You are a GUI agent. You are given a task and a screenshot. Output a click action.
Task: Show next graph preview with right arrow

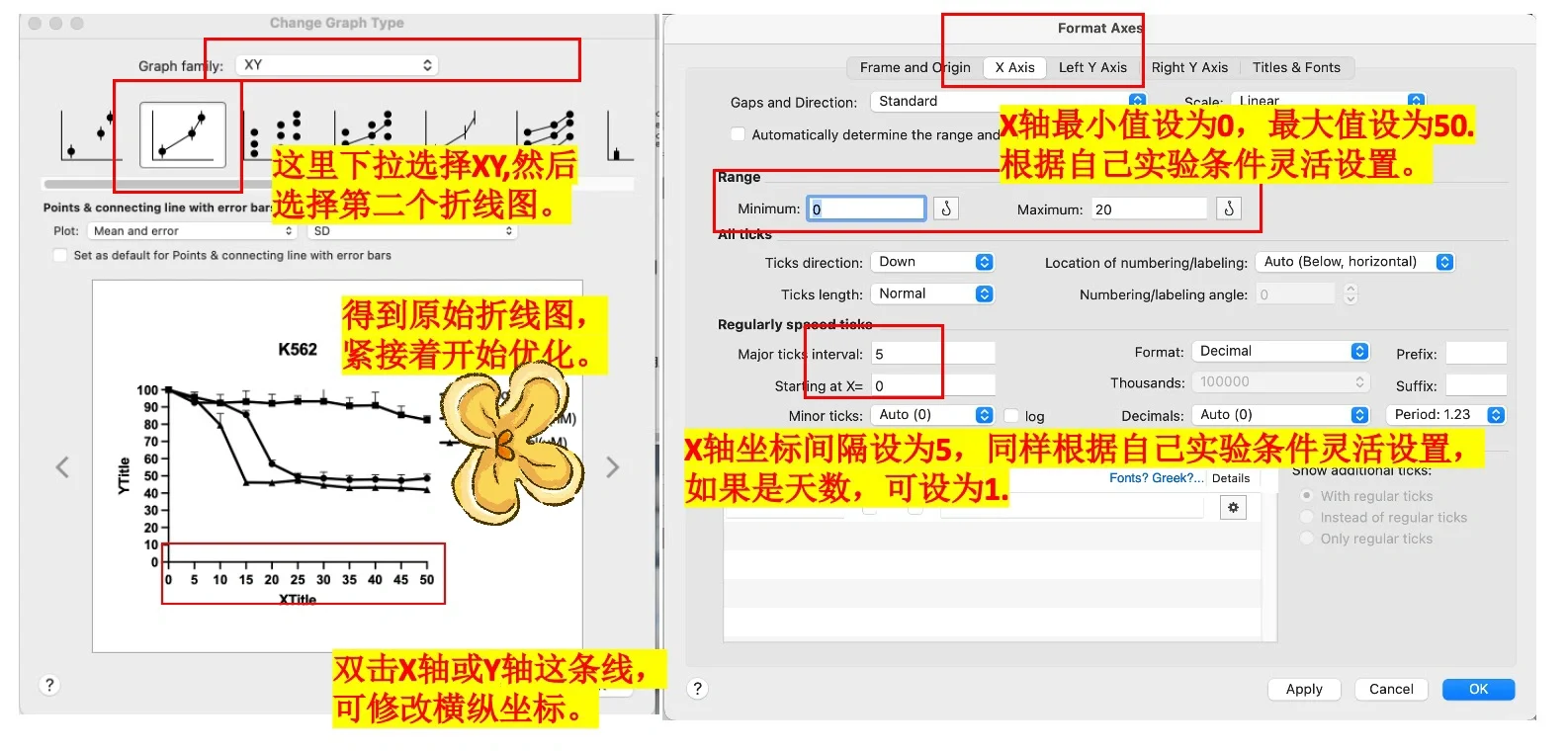click(612, 467)
